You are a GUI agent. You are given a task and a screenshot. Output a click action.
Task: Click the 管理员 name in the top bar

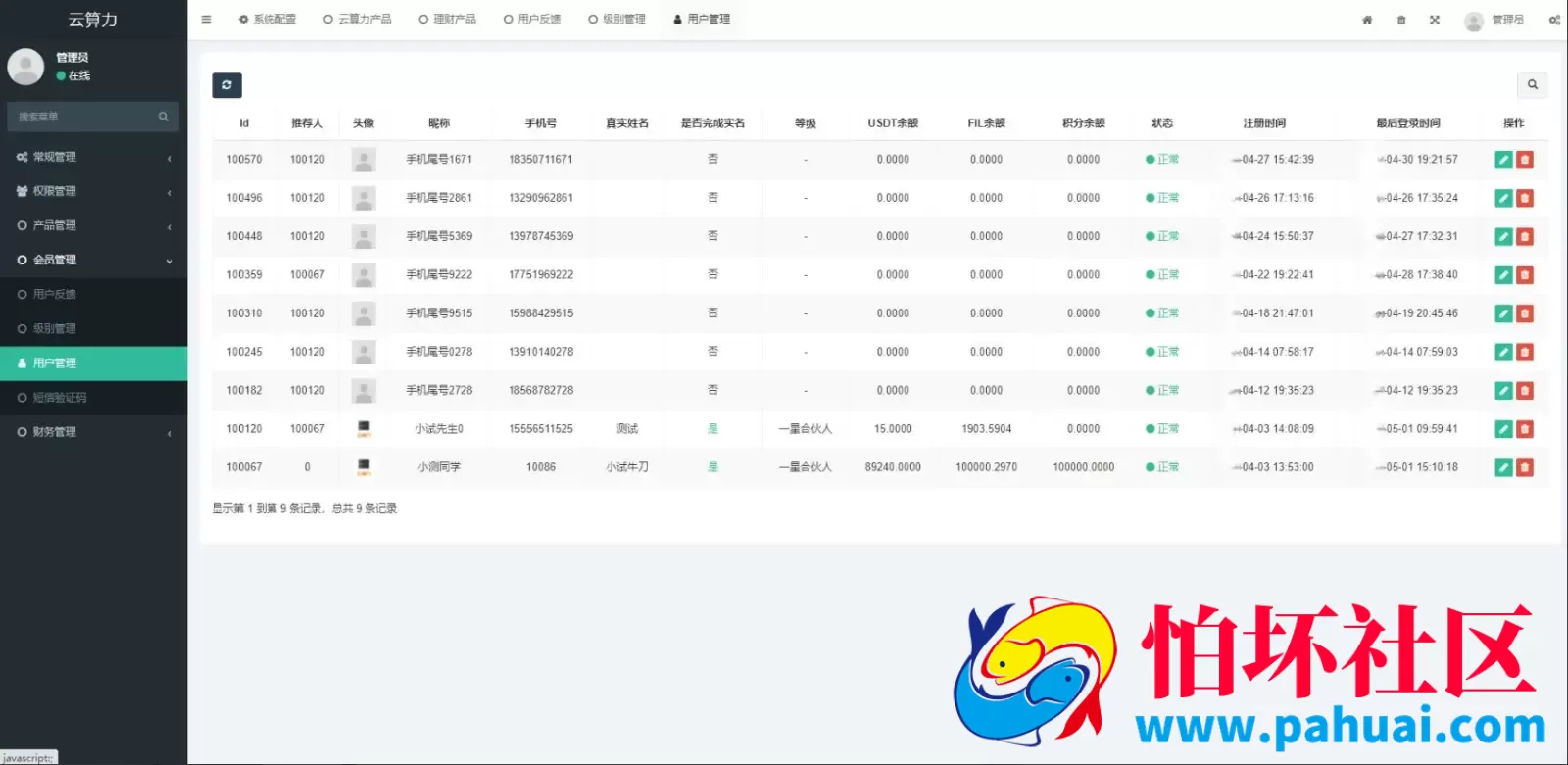tap(1508, 20)
